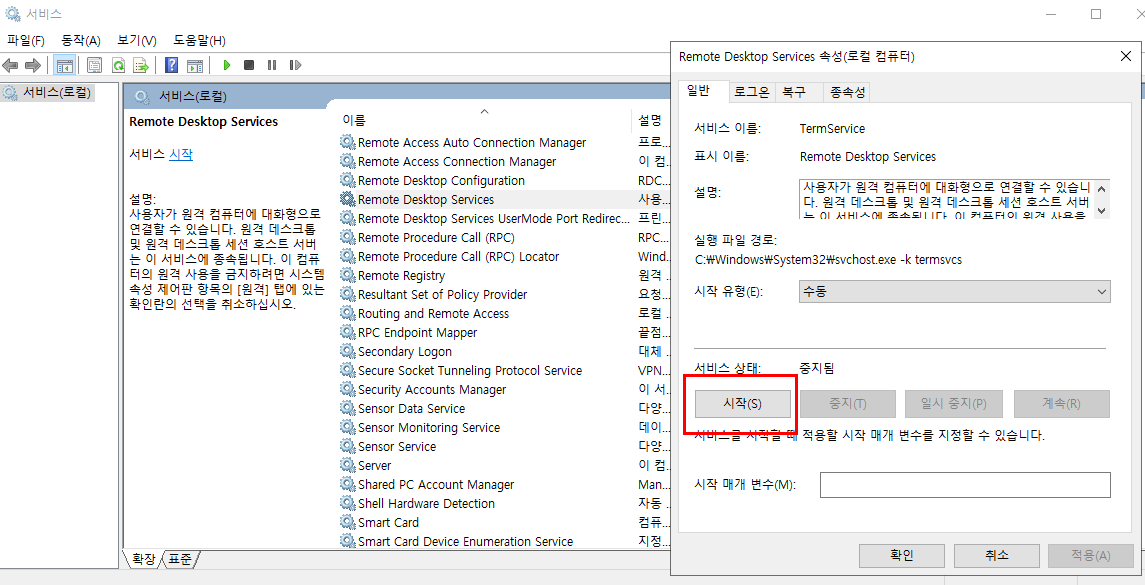Screen dimensions: 1145x585
Task: Click the 시작(S) button to start service
Action: click(742, 403)
